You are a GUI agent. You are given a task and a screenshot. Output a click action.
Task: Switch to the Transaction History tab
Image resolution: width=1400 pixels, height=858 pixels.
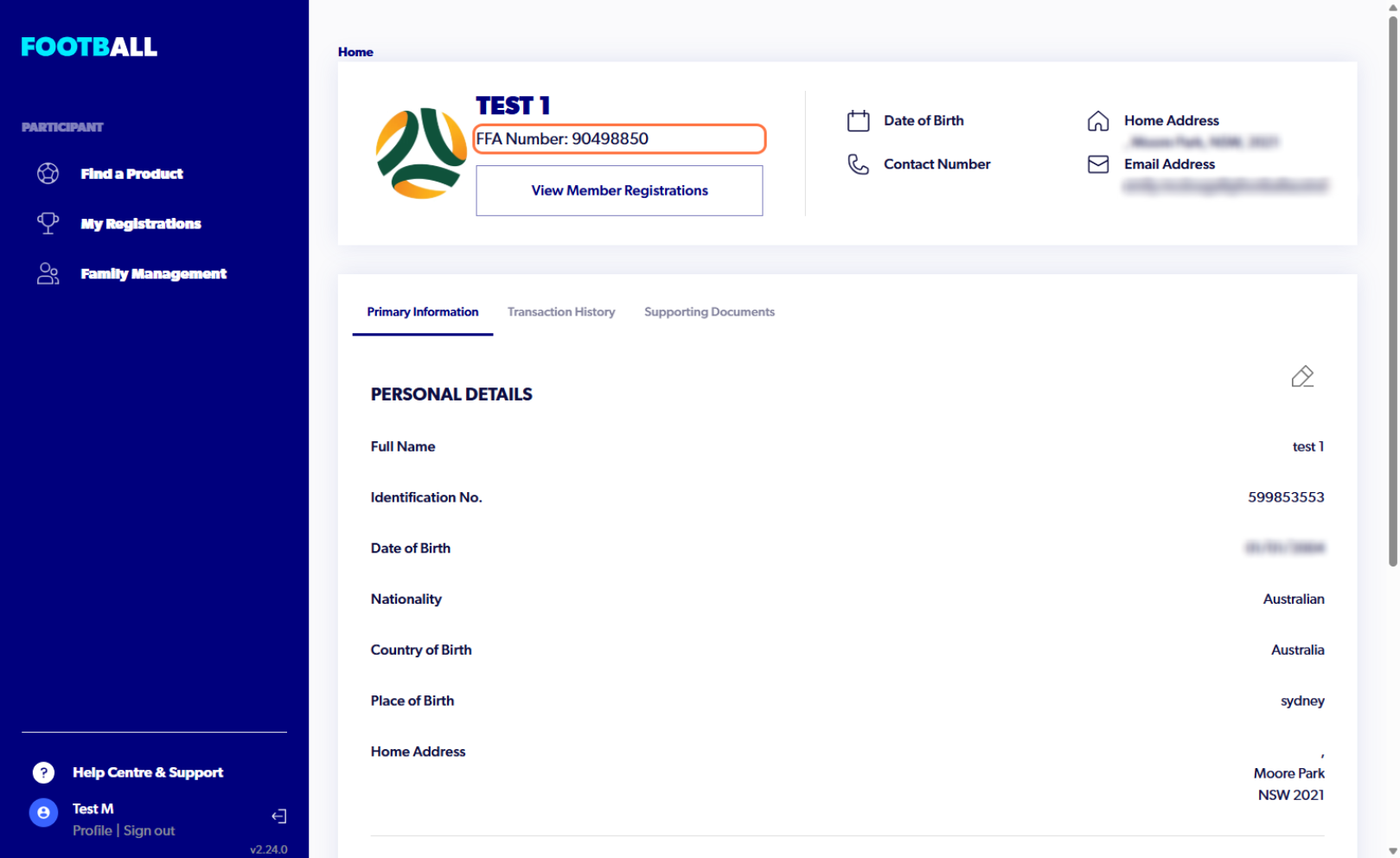pyautogui.click(x=561, y=312)
